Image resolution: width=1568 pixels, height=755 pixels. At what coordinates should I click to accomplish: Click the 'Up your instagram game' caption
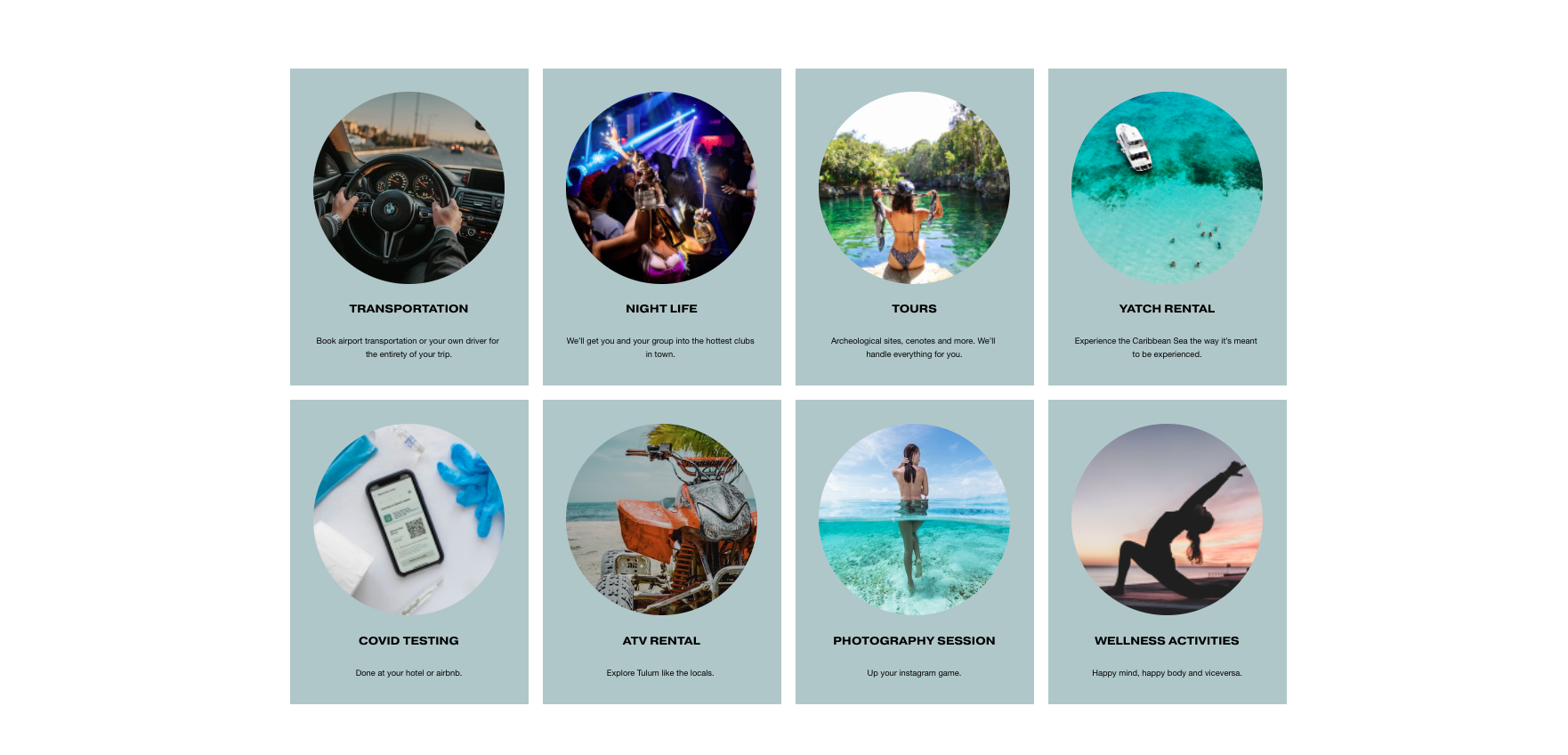tap(914, 673)
